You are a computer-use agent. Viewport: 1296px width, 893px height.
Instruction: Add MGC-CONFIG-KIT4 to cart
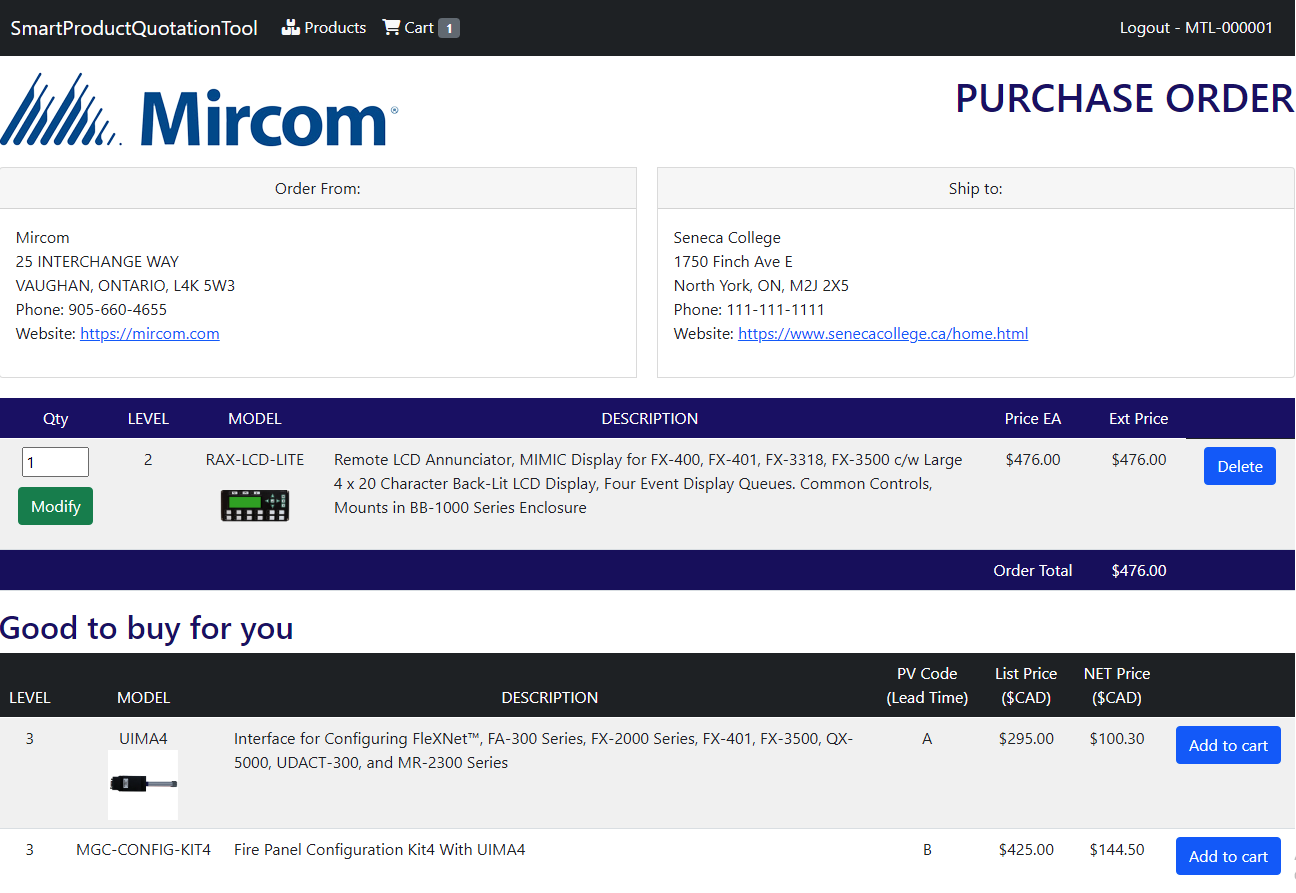coord(1228,856)
